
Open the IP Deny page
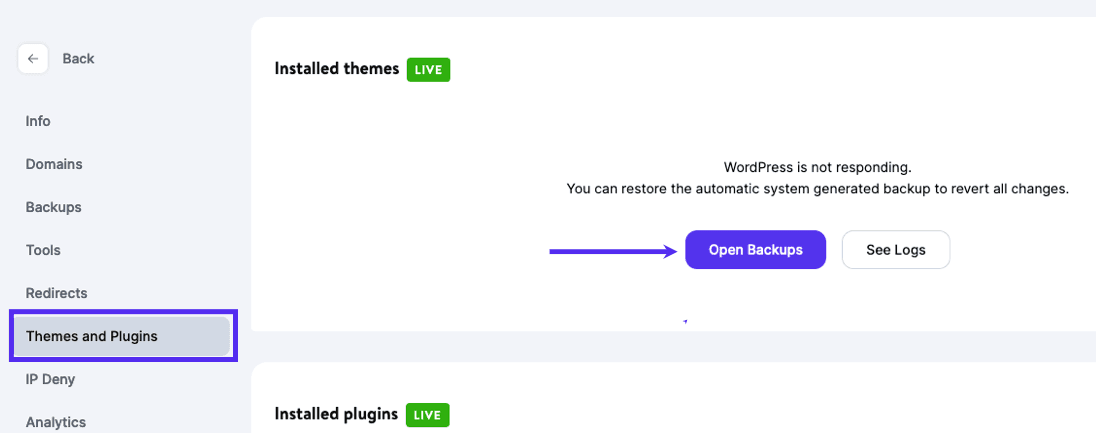(50, 379)
